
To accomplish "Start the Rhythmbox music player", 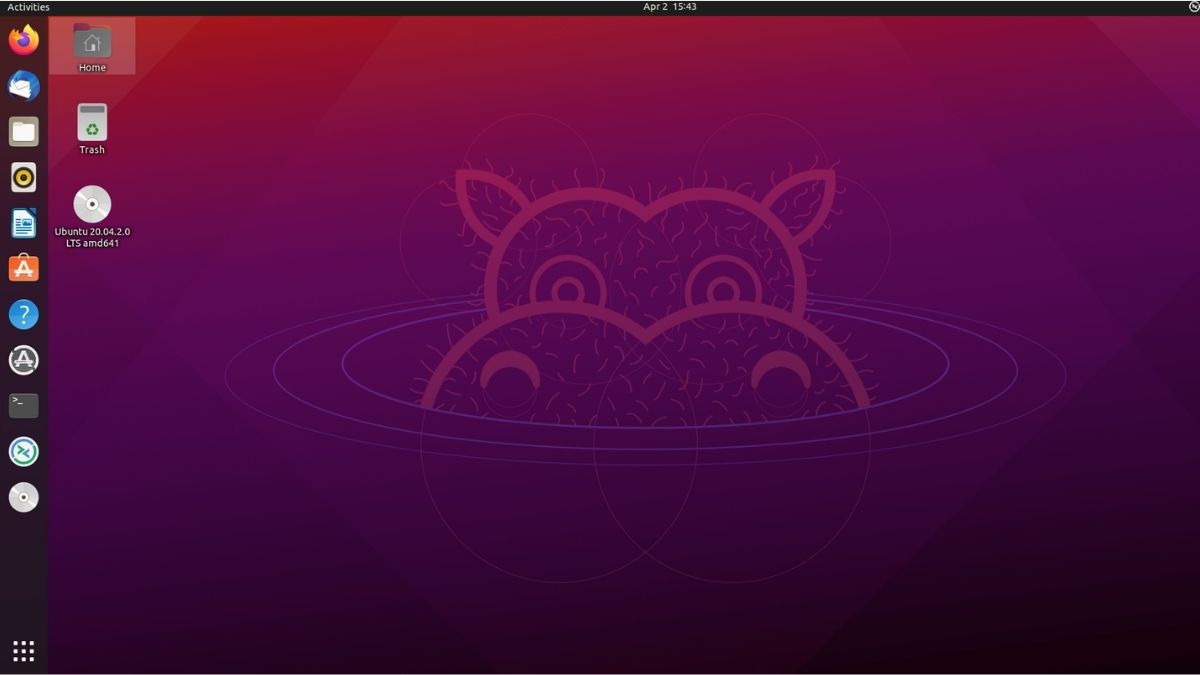I will click(23, 178).
